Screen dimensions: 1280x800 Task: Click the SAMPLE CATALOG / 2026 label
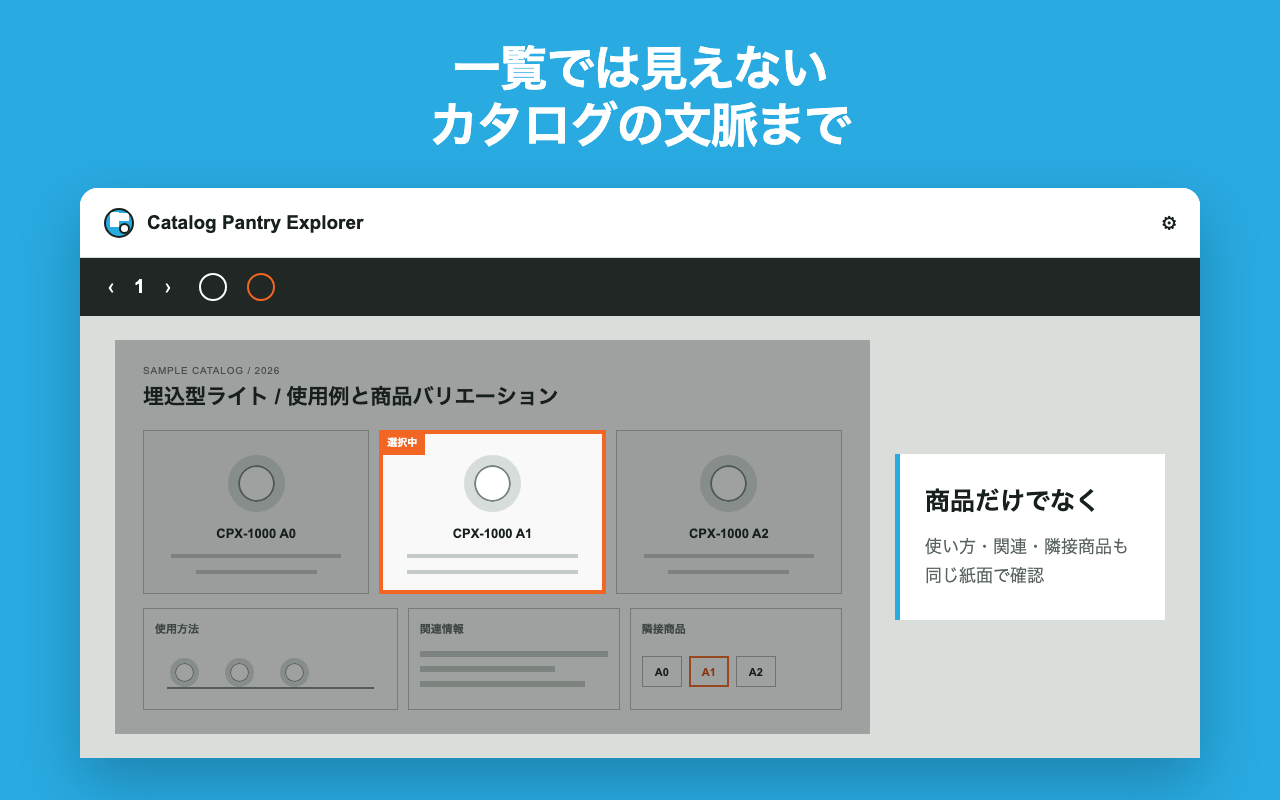[211, 370]
